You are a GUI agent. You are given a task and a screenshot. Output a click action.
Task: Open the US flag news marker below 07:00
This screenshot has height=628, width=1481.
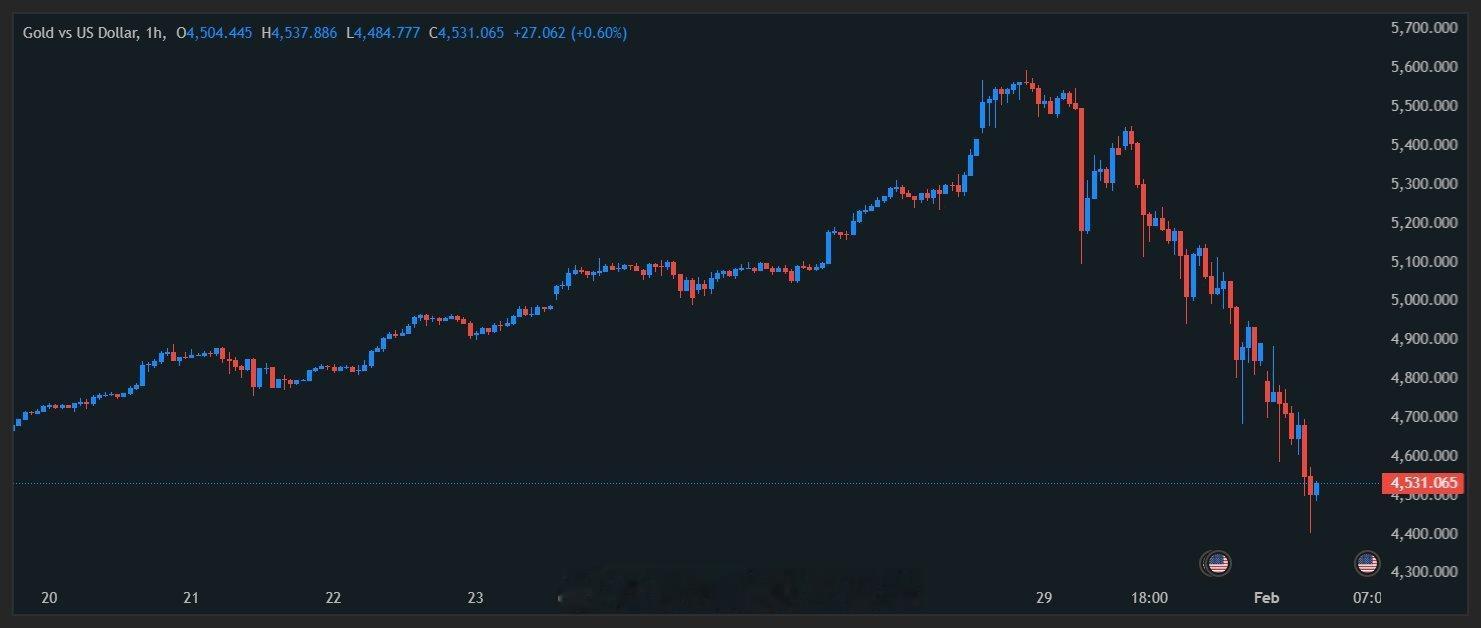pos(1368,562)
